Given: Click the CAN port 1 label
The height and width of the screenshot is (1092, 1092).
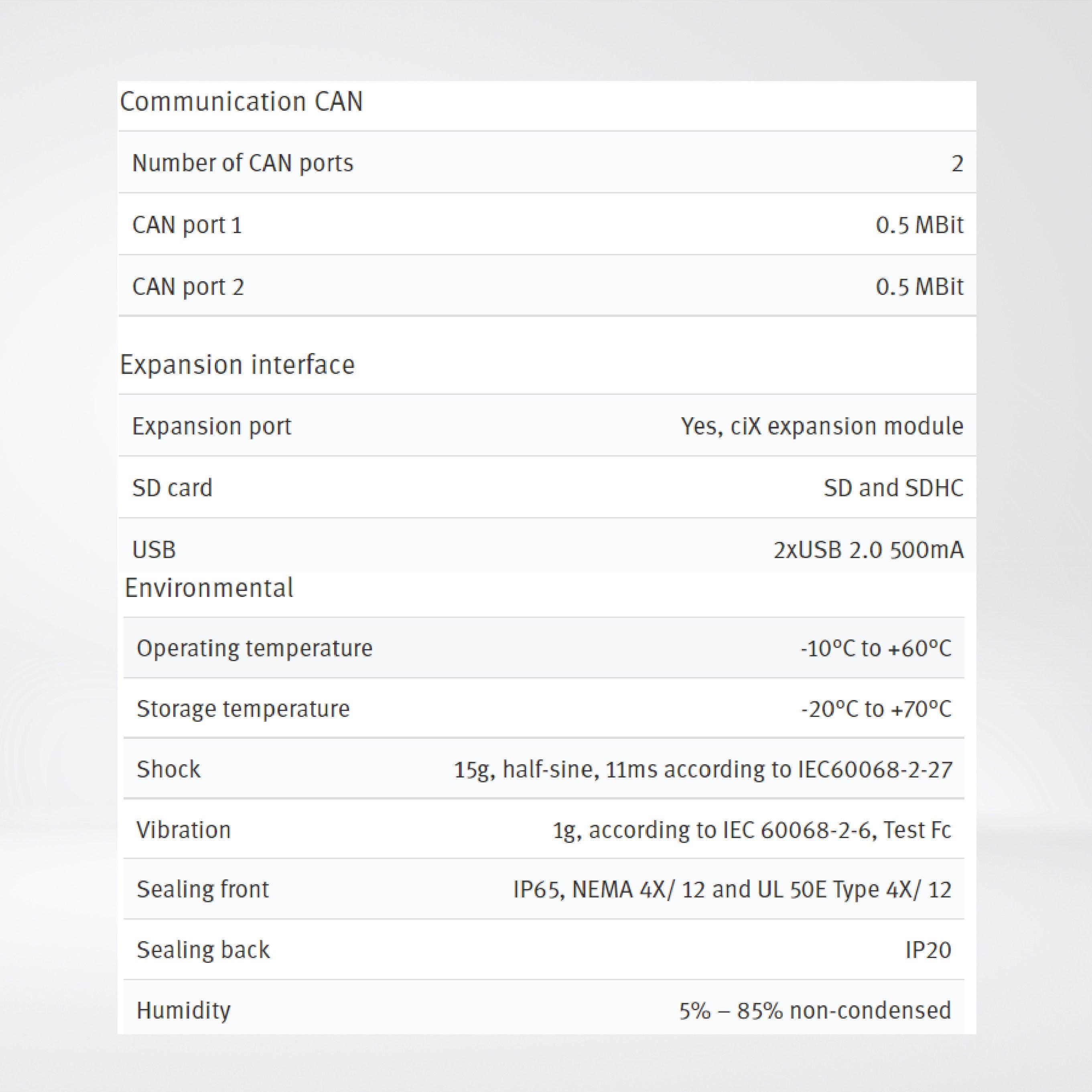Looking at the screenshot, I should point(187,225).
